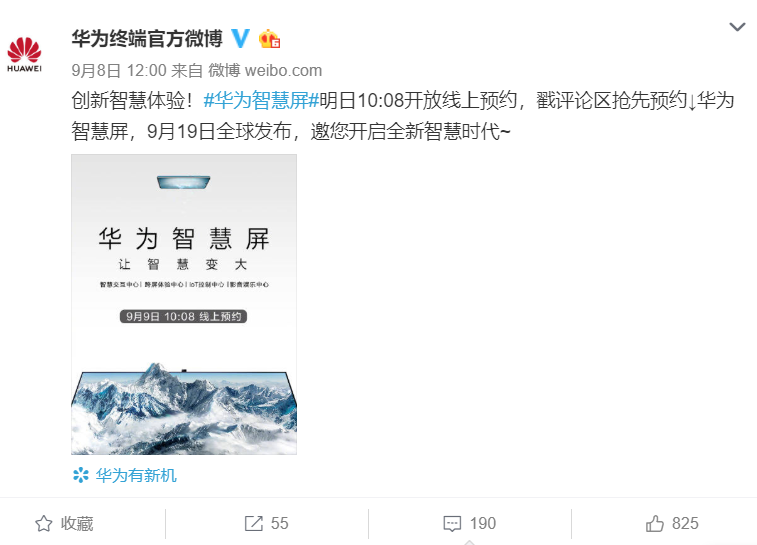The height and width of the screenshot is (545, 757).
Task: Open the 华为有新机 topic link
Action: pyautogui.click(x=136, y=475)
